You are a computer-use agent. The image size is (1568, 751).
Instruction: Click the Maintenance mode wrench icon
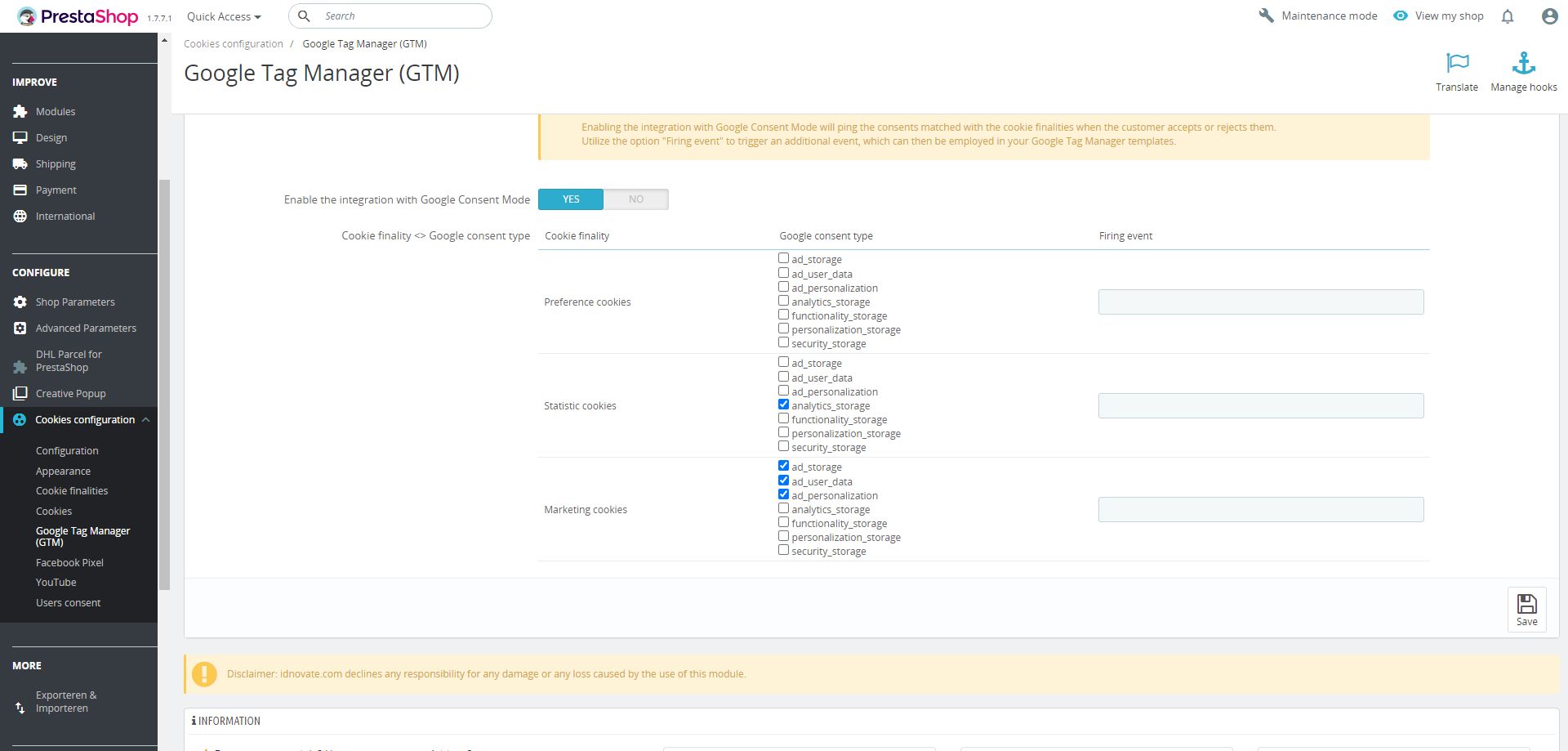[1267, 16]
